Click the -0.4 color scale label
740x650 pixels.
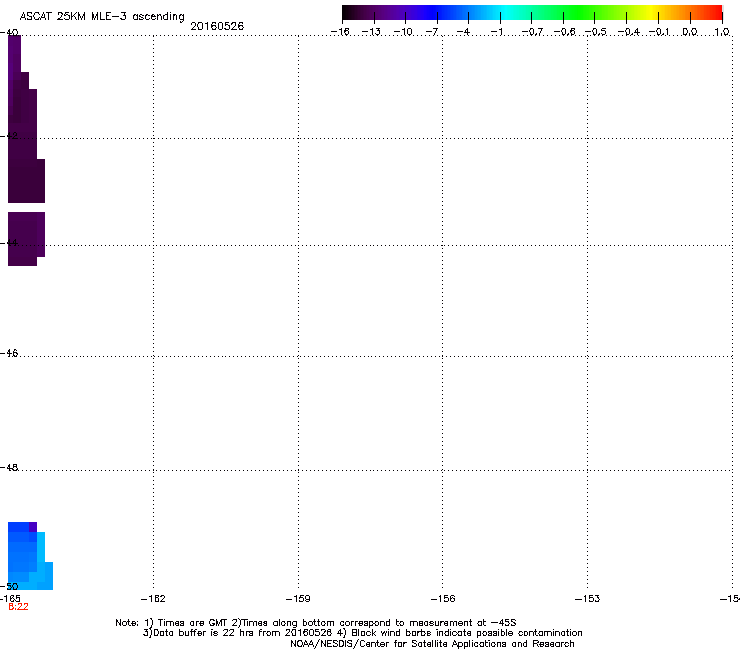(x=629, y=32)
